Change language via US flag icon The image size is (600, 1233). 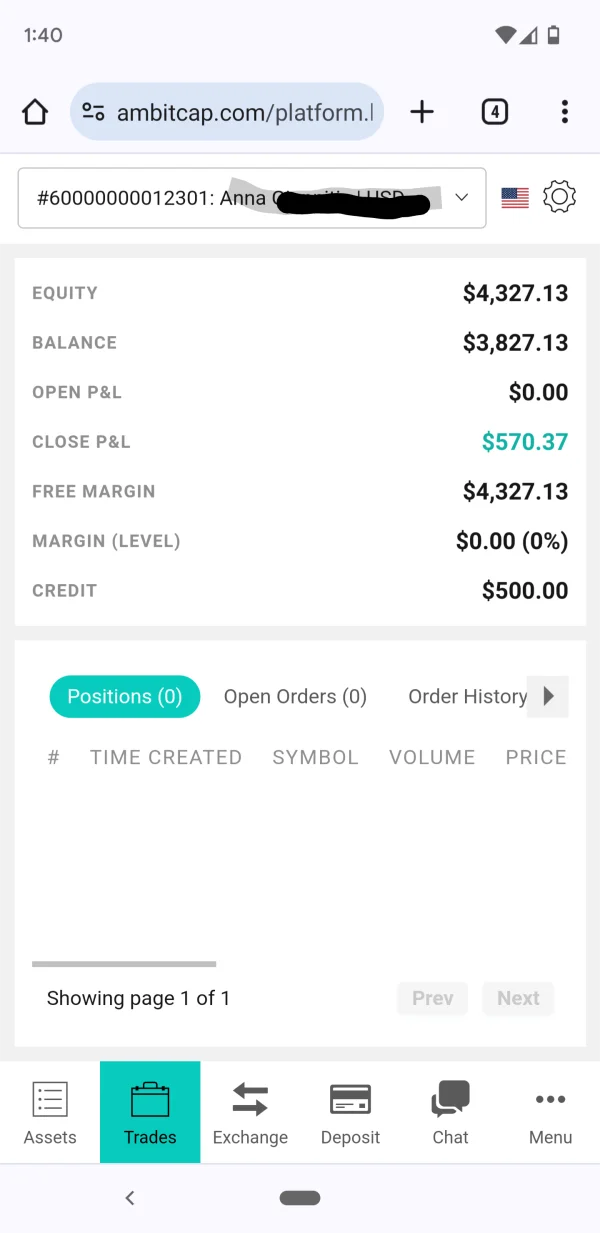[515, 198]
